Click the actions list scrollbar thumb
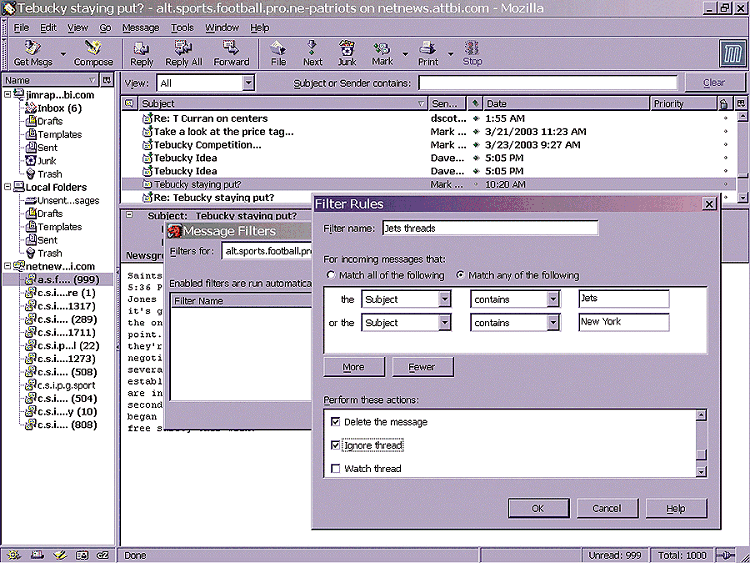 click(x=701, y=454)
